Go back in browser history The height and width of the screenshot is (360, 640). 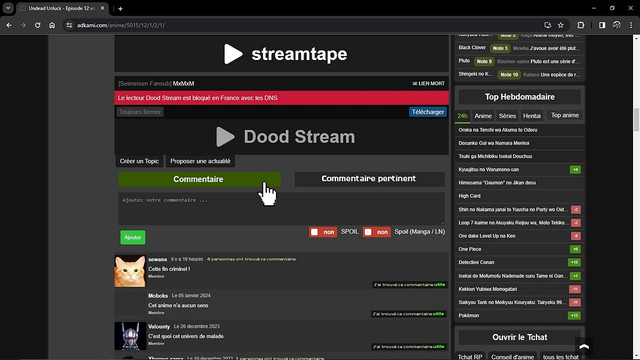pos(9,25)
